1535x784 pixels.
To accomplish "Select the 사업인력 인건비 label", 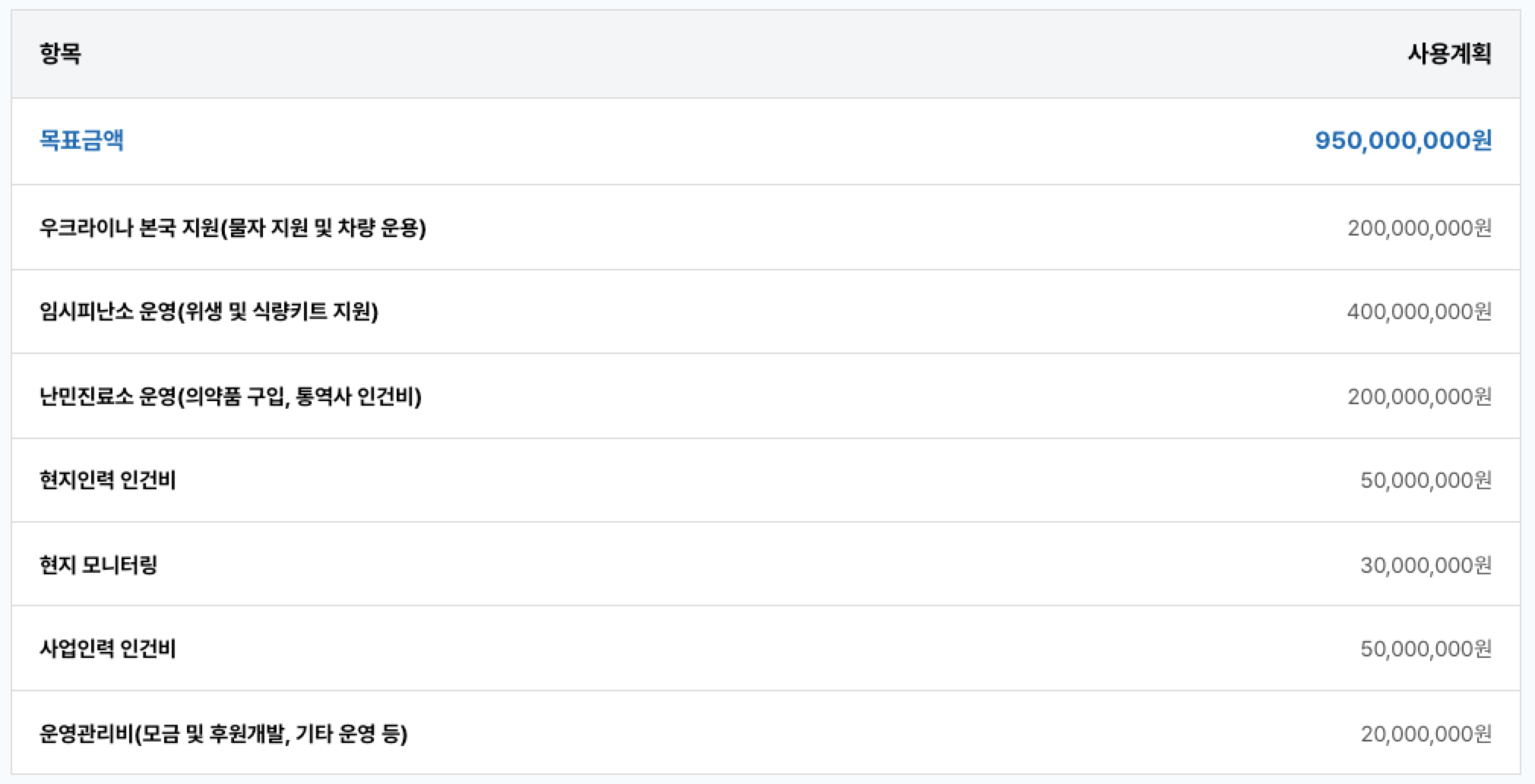I will (x=107, y=649).
